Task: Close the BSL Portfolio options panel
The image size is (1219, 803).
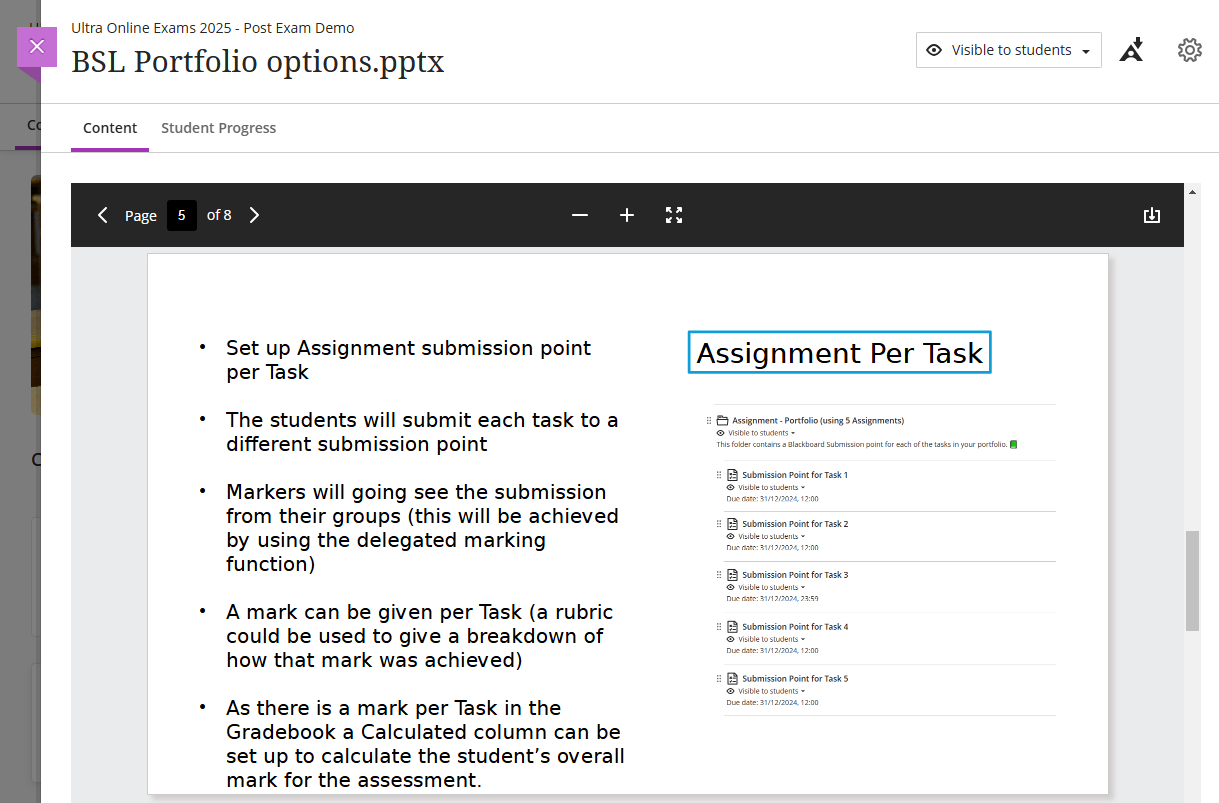Action: [37, 47]
